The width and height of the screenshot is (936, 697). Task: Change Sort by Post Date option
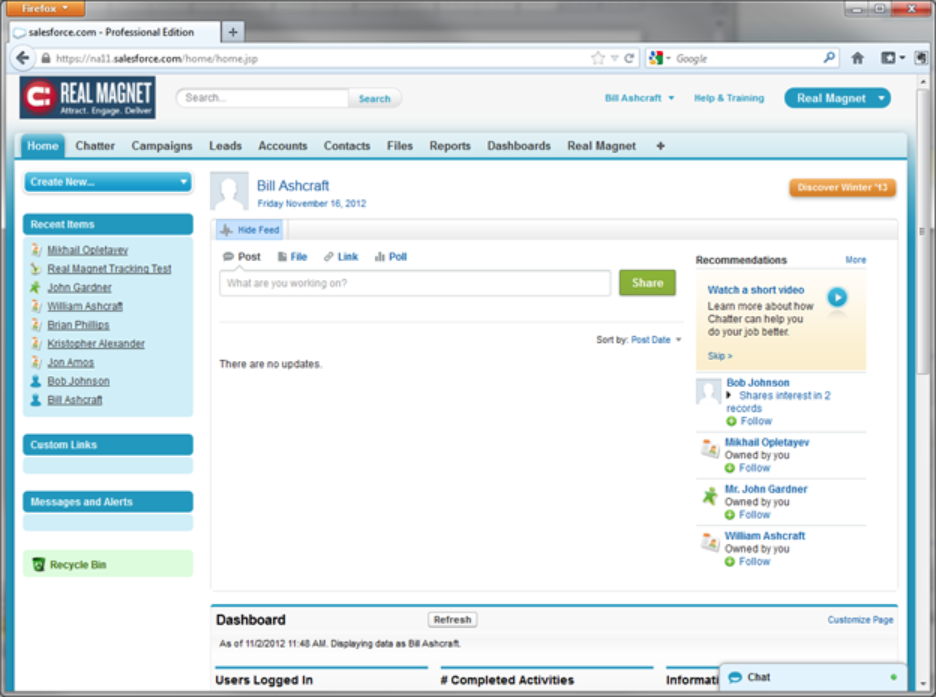656,340
